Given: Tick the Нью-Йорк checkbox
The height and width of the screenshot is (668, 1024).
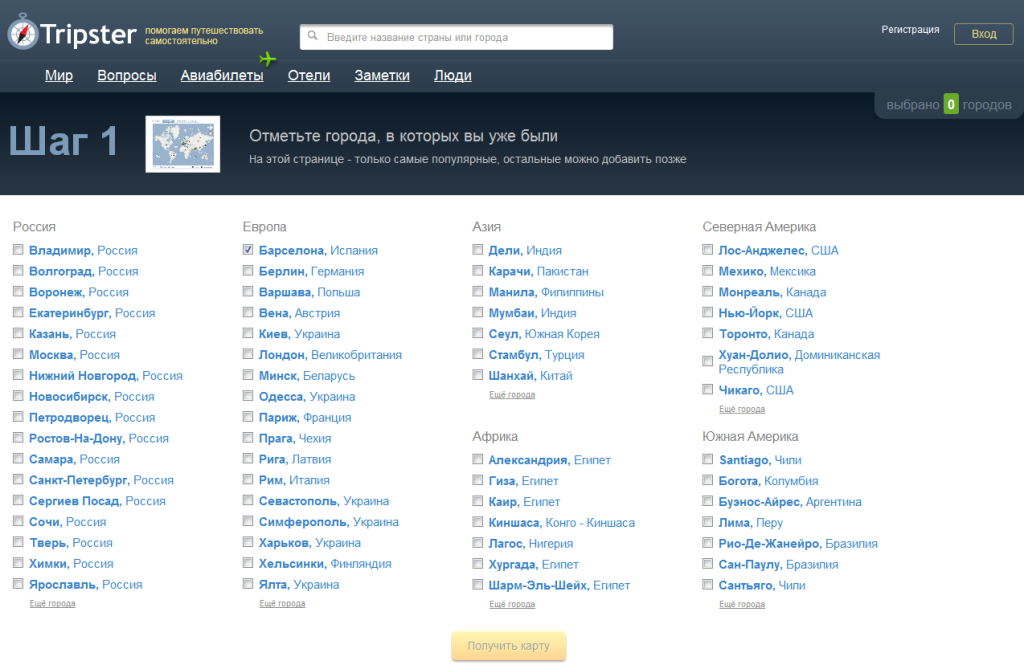Looking at the screenshot, I should click(x=708, y=313).
